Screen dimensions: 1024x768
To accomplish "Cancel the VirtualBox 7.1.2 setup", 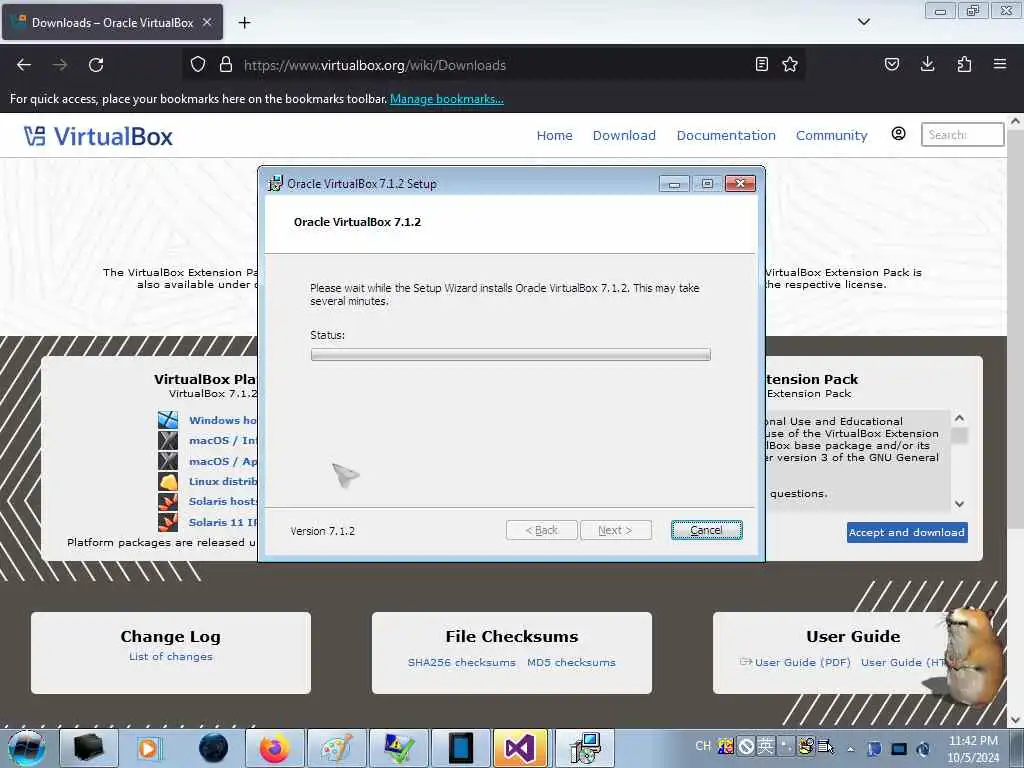I will click(x=707, y=530).
